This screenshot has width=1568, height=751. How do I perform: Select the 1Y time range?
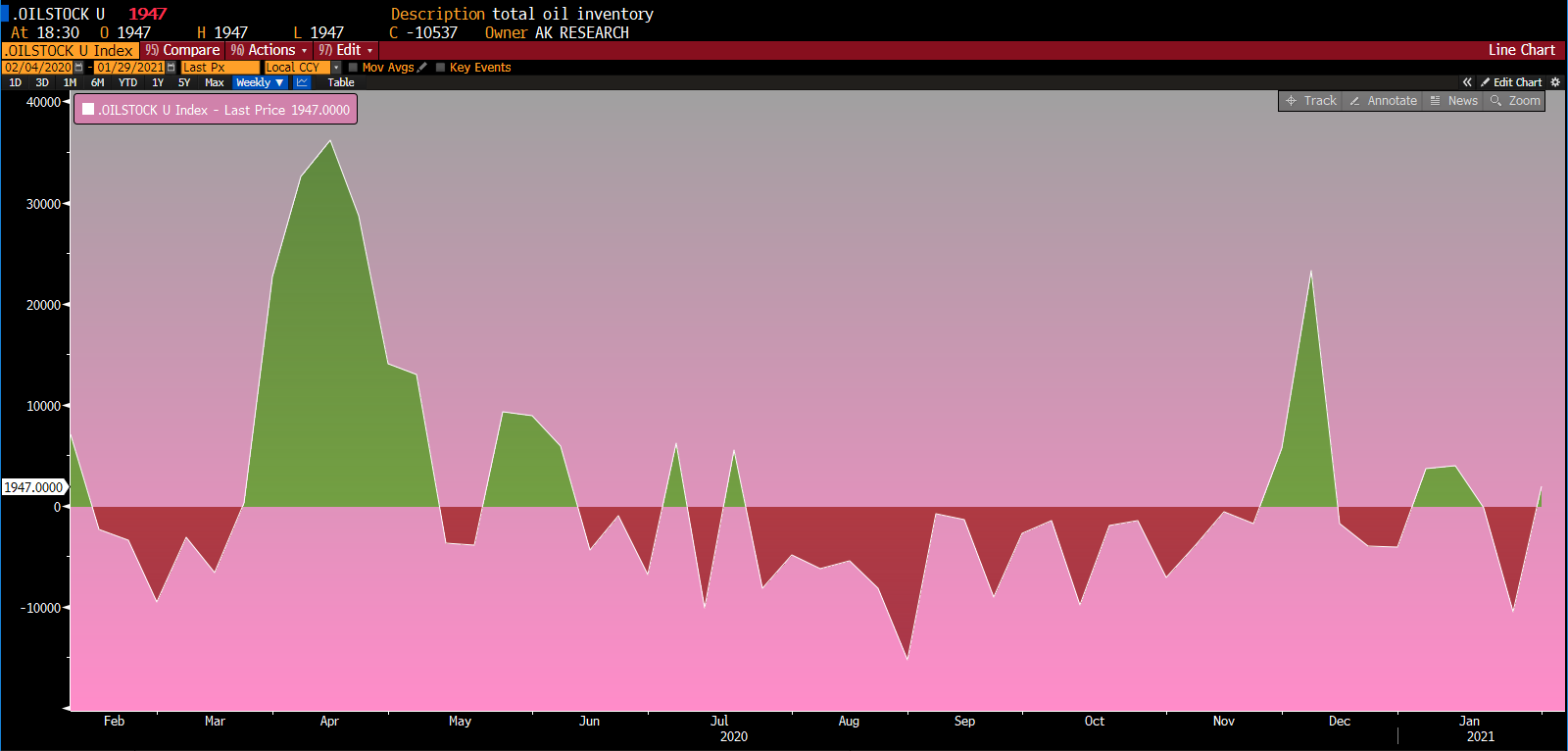click(158, 82)
